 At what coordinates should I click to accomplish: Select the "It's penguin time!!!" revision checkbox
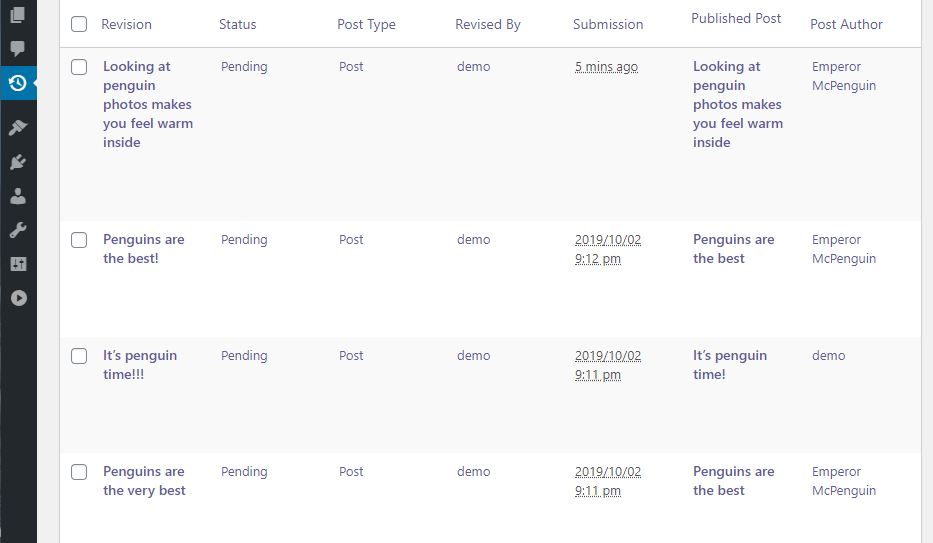pyautogui.click(x=79, y=356)
